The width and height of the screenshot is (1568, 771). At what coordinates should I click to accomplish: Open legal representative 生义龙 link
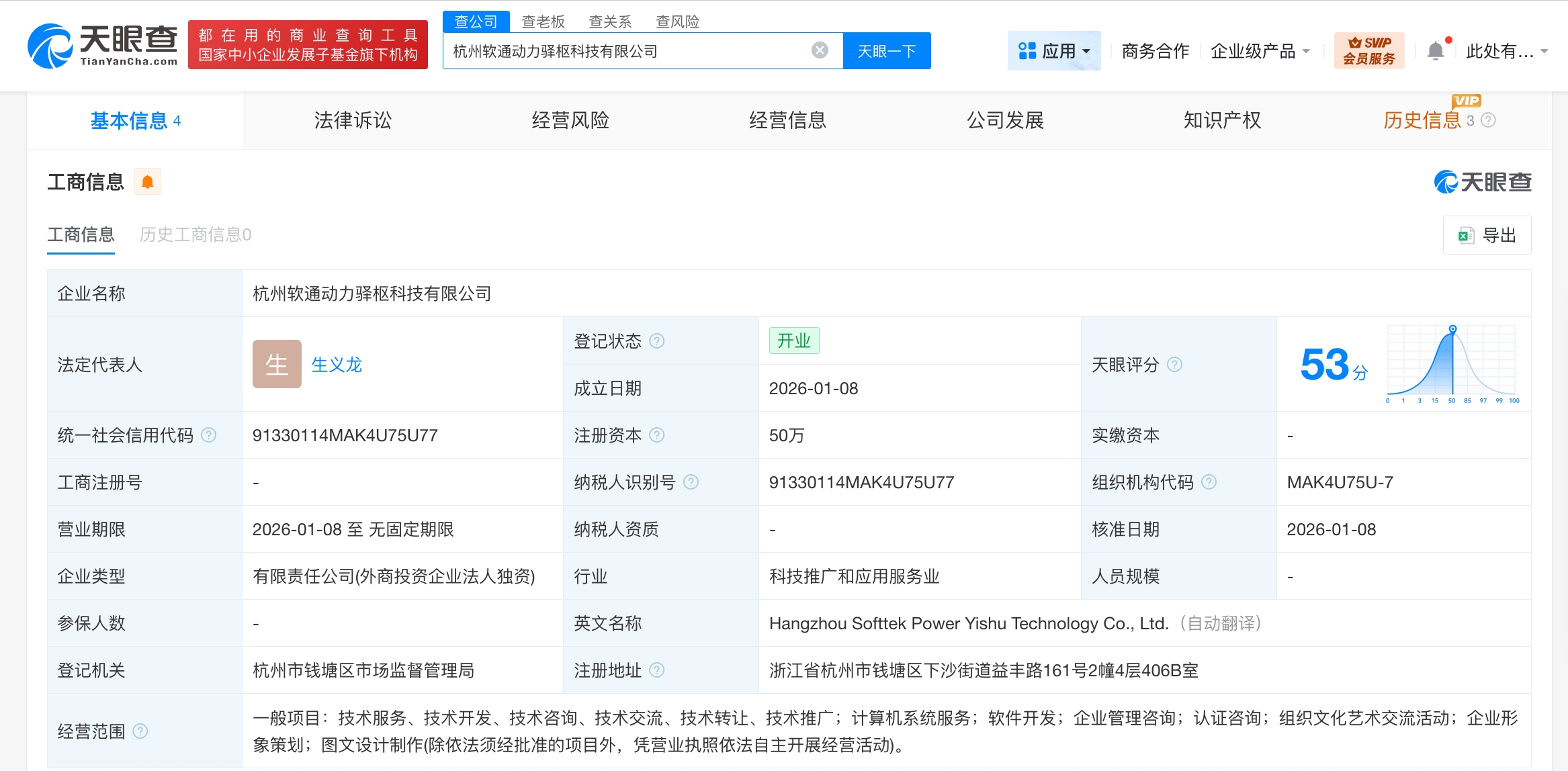coord(337,365)
